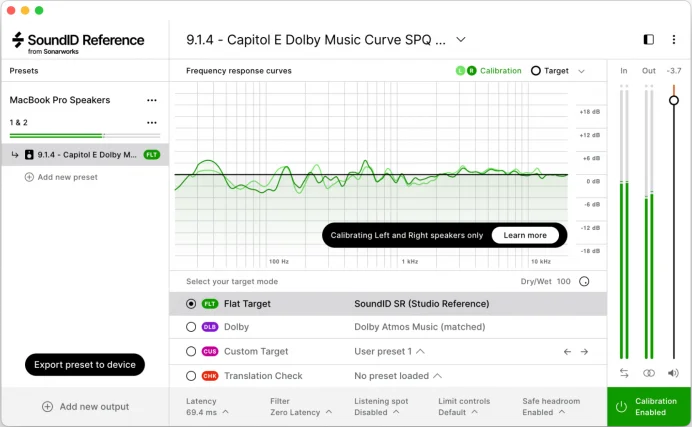The width and height of the screenshot is (692, 427).
Task: Click the Learn more button
Action: tap(525, 236)
